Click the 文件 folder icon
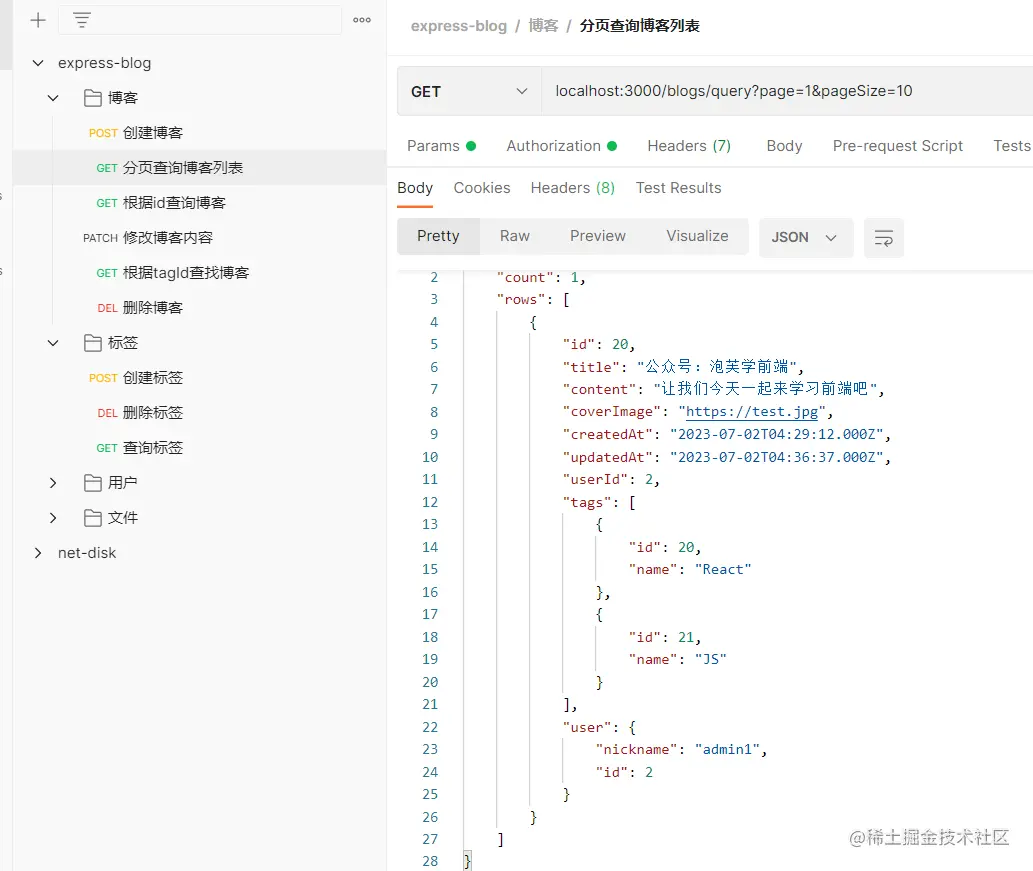Viewport: 1033px width, 871px height. pyautogui.click(x=93, y=518)
